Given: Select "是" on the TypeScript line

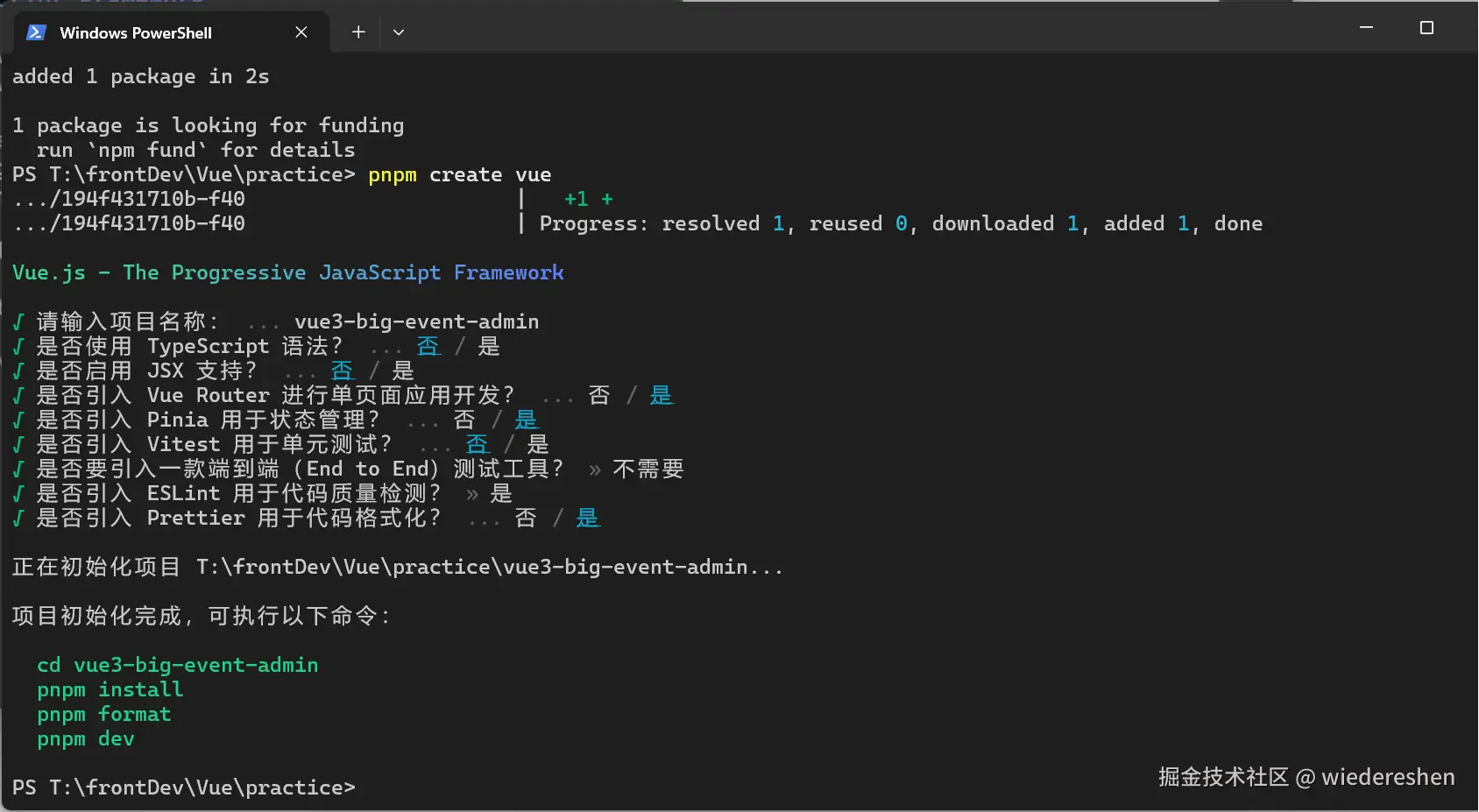Looking at the screenshot, I should [x=489, y=347].
